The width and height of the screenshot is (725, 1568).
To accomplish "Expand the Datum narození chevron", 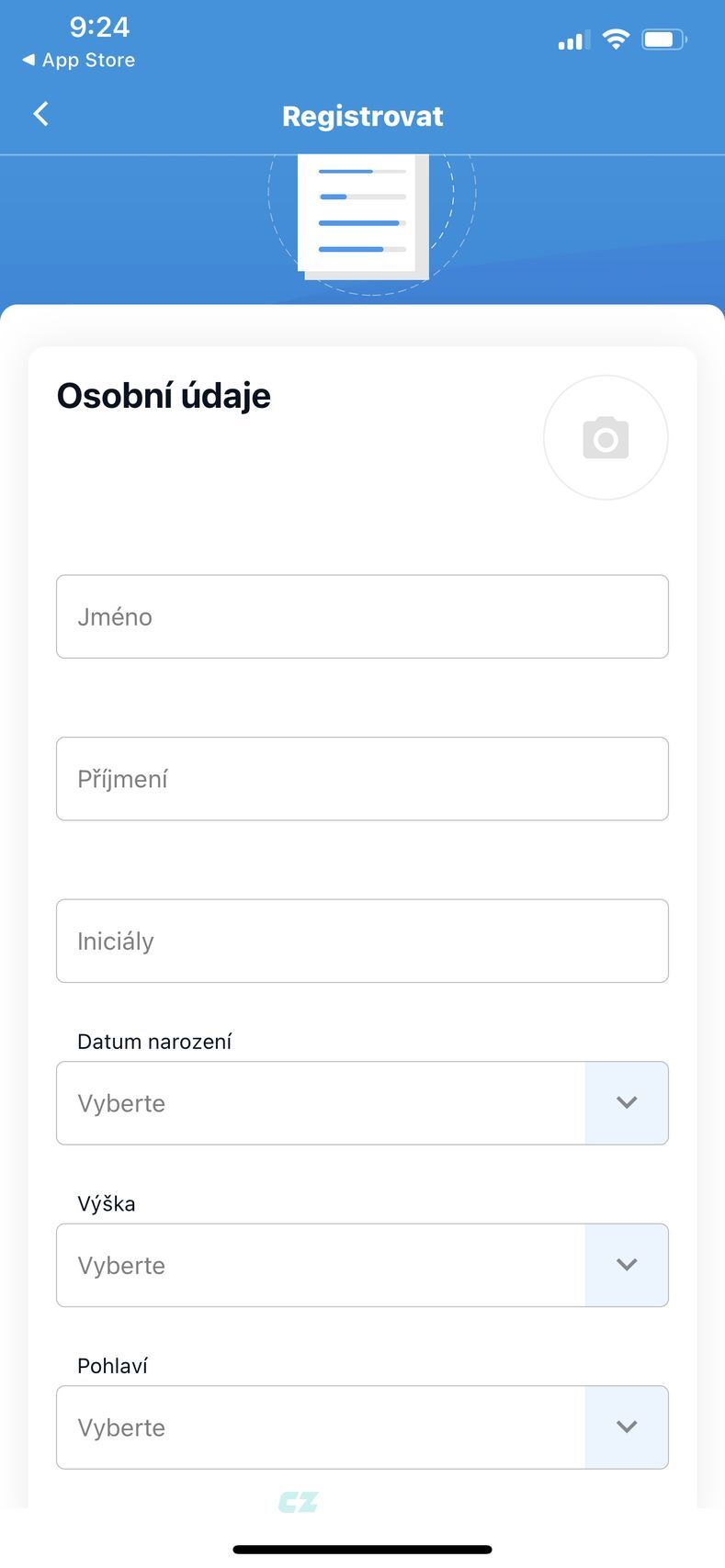I will pos(627,1102).
